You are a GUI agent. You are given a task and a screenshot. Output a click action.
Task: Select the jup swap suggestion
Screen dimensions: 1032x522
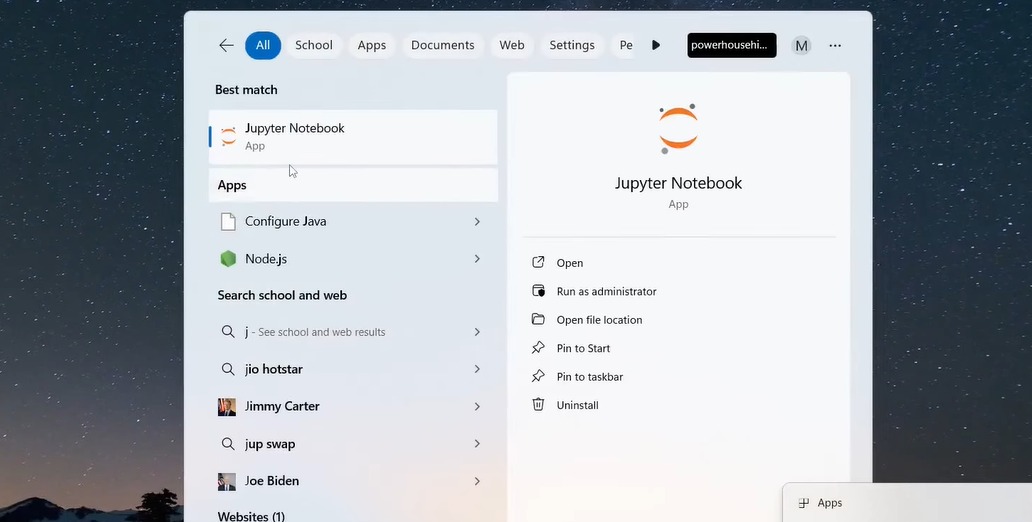[353, 444]
